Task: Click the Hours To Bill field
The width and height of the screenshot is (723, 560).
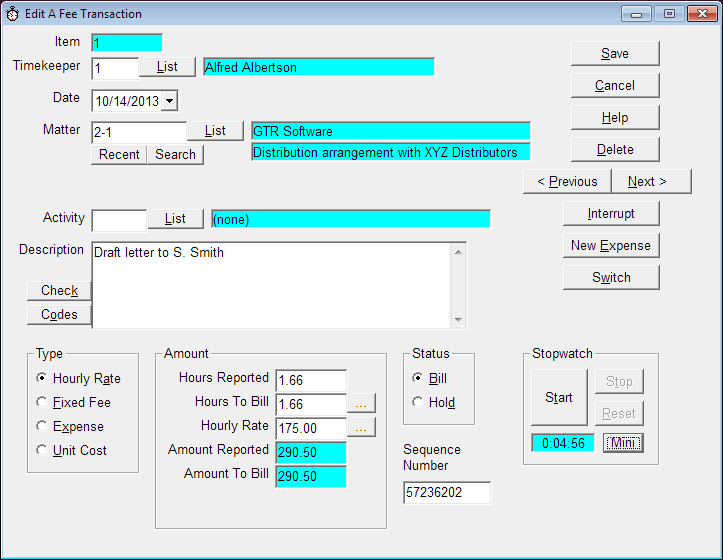Action: click(311, 405)
